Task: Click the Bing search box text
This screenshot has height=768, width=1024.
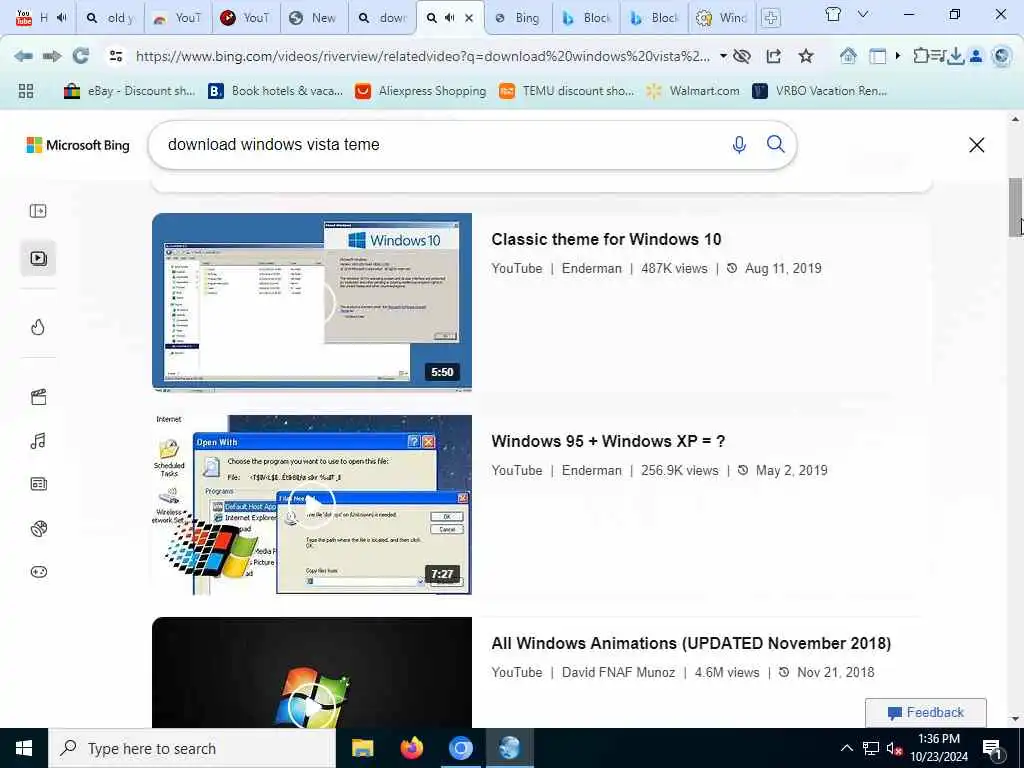Action: pos(274,144)
